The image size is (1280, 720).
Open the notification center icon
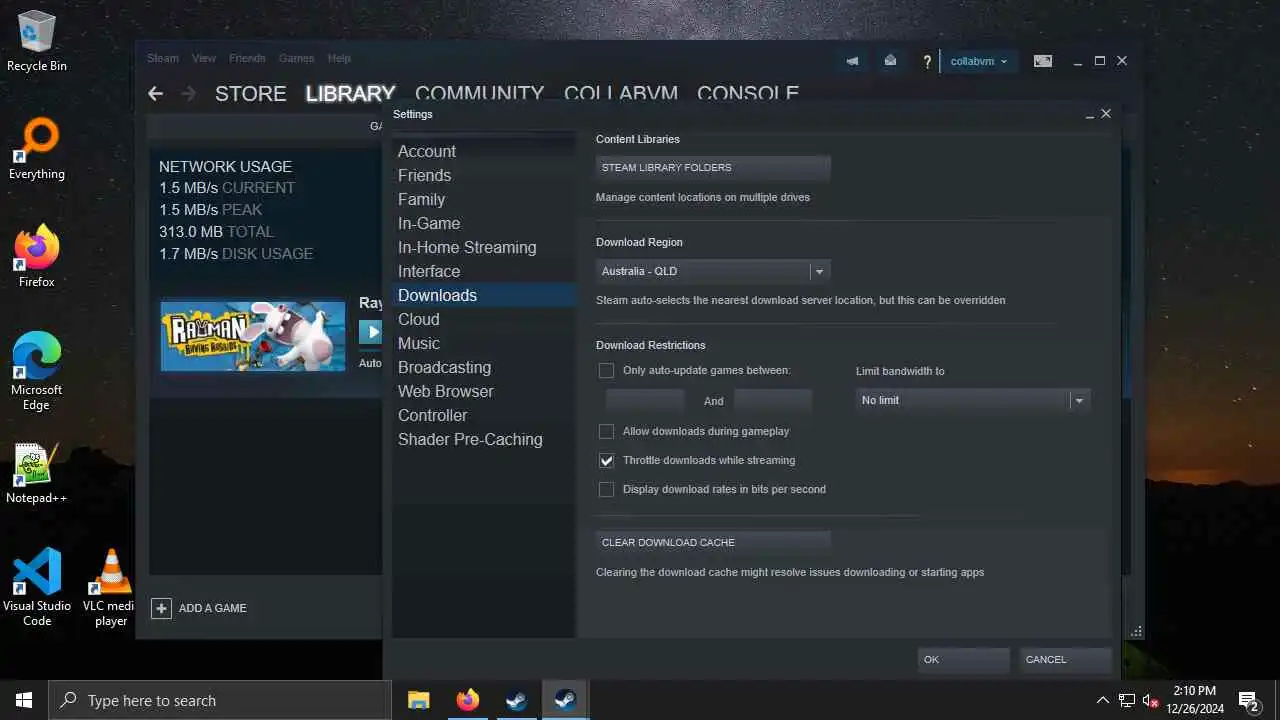pyautogui.click(x=1249, y=700)
